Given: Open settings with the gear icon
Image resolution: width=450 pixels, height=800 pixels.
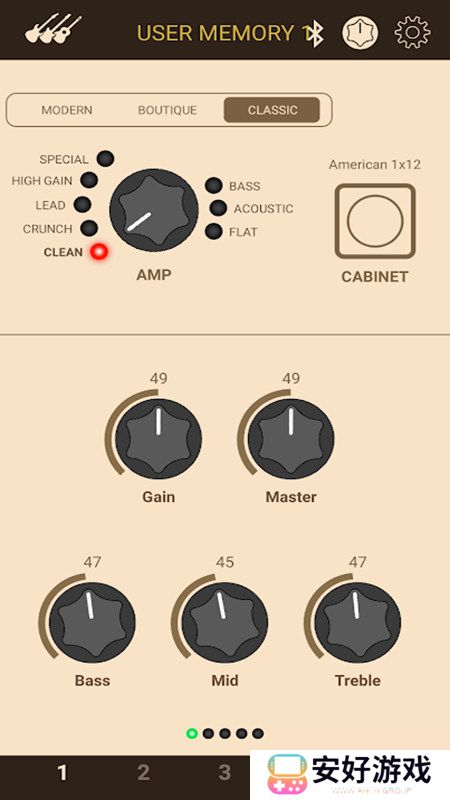Looking at the screenshot, I should [412, 33].
